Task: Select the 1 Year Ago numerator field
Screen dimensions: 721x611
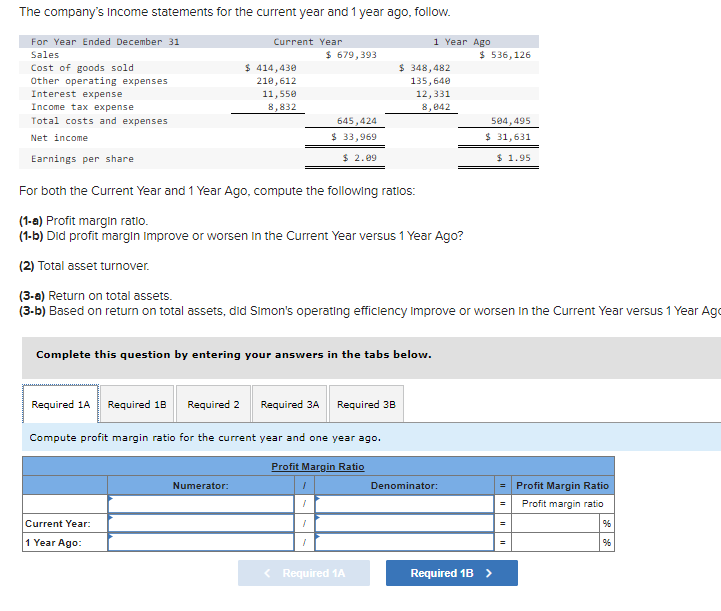Action: point(201,542)
